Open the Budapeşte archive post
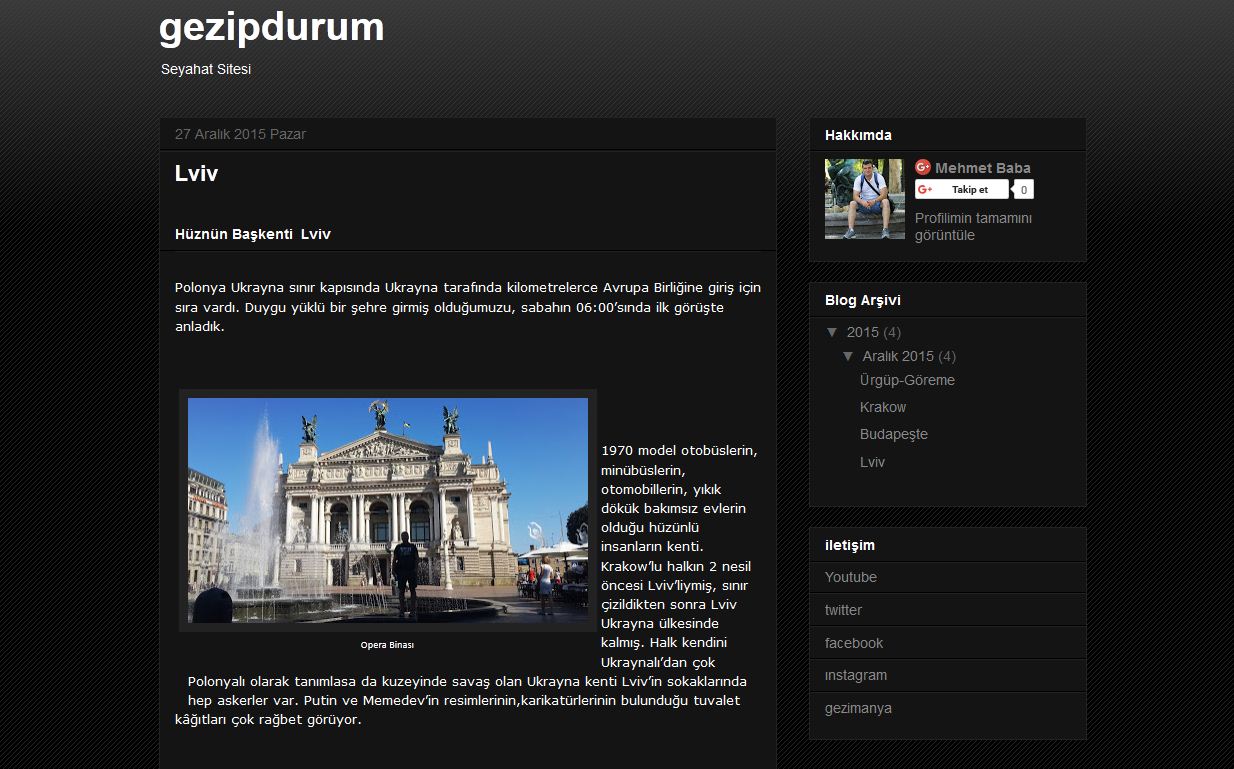The height and width of the screenshot is (769, 1234). coord(893,434)
